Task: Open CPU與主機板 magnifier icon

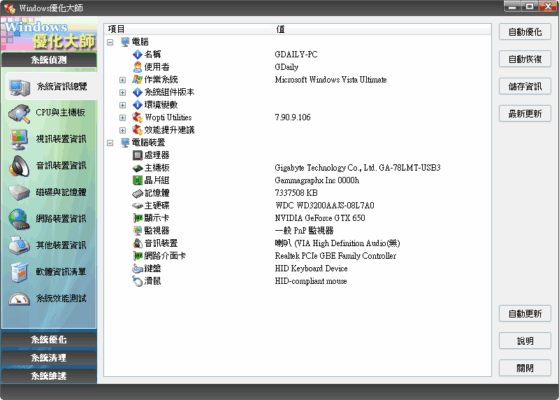Action: [19, 113]
